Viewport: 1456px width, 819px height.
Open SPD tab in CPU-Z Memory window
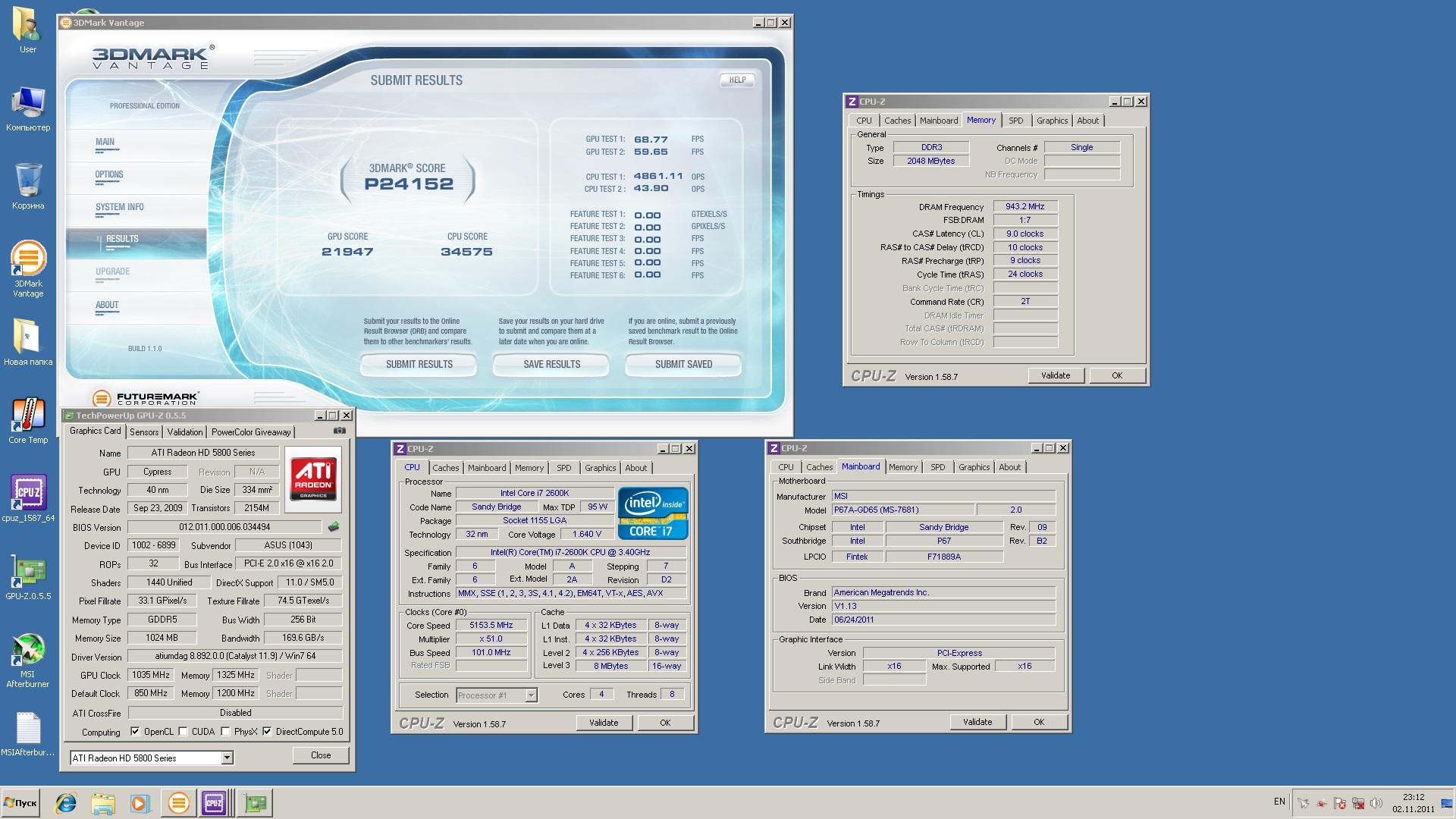coord(1015,121)
